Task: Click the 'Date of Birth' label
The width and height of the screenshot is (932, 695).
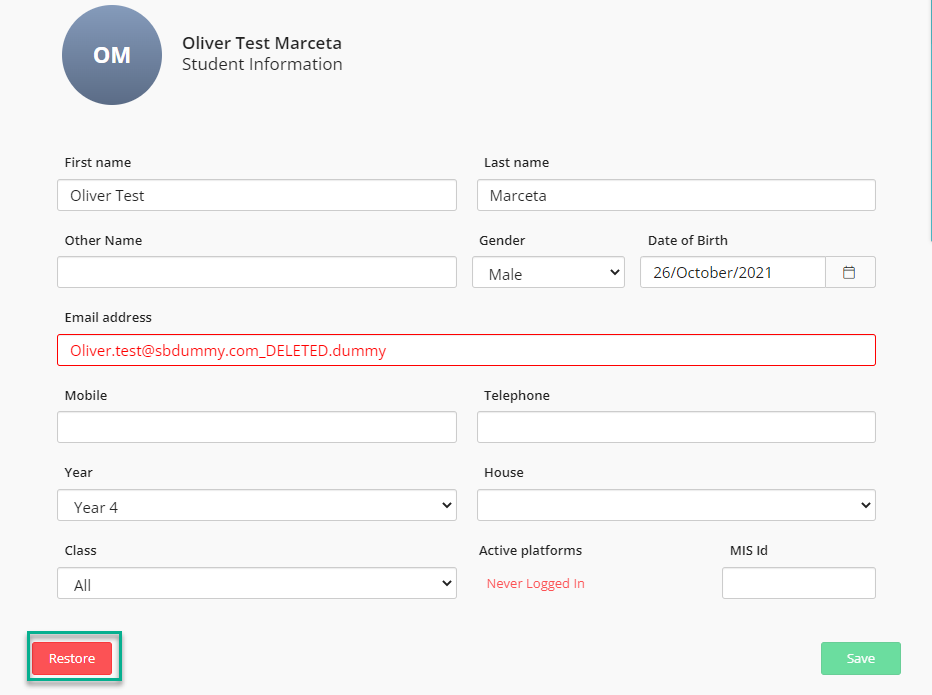Action: coord(688,240)
